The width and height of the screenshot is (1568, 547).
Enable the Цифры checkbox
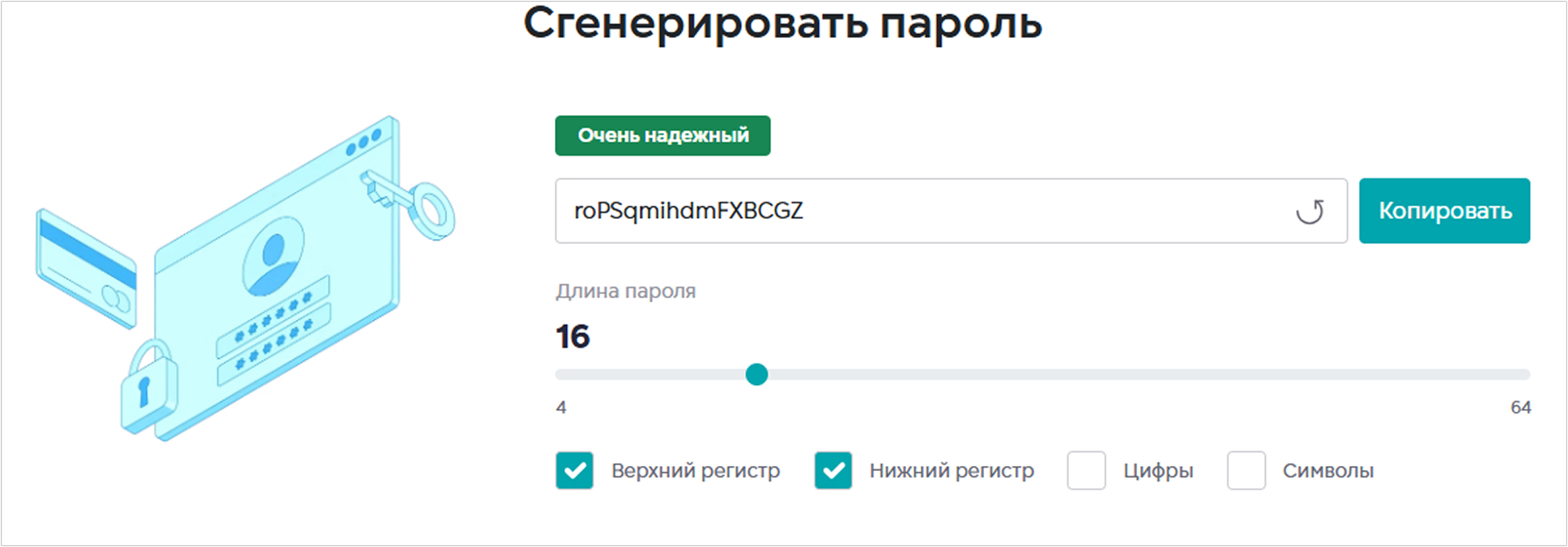point(1088,470)
